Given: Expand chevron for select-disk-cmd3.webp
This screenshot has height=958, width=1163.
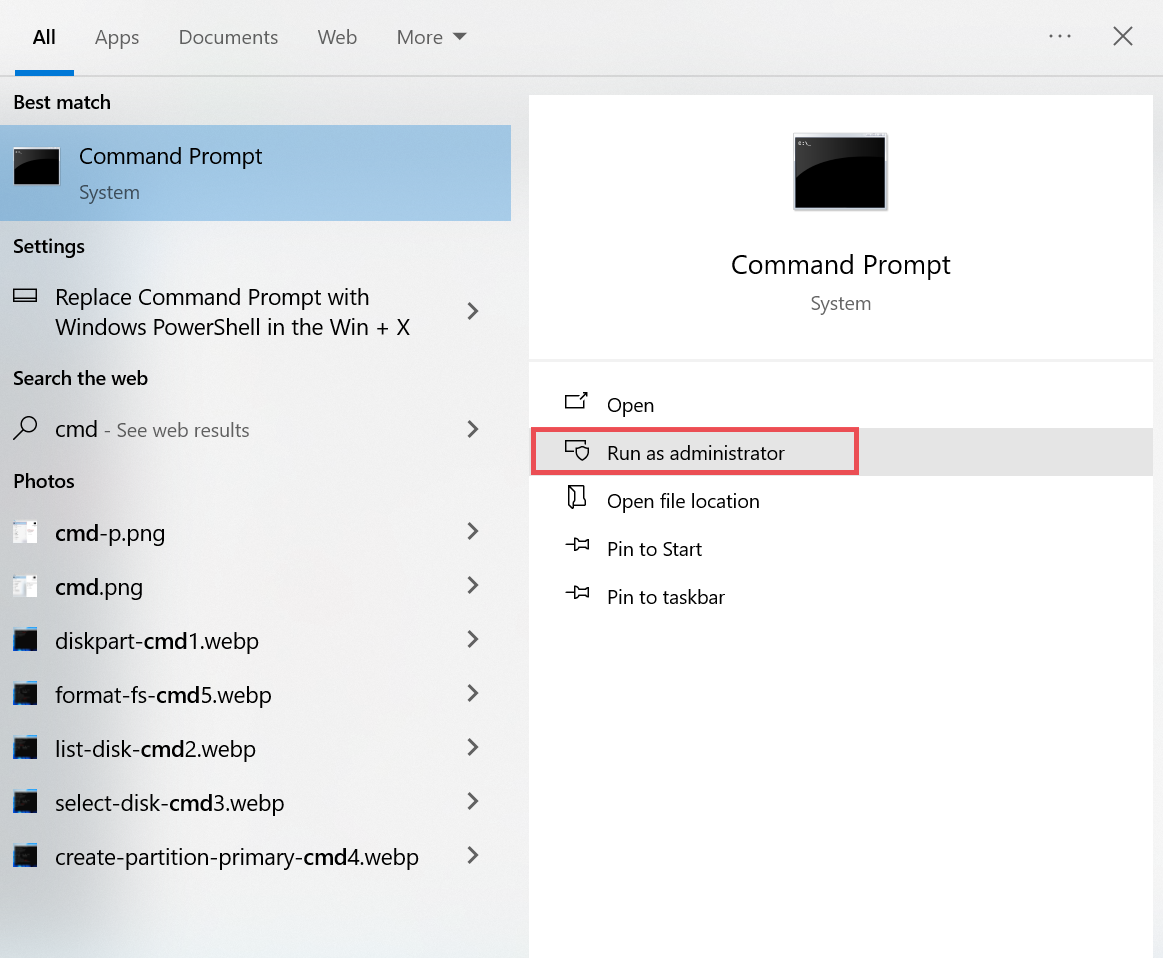Looking at the screenshot, I should (x=472, y=802).
